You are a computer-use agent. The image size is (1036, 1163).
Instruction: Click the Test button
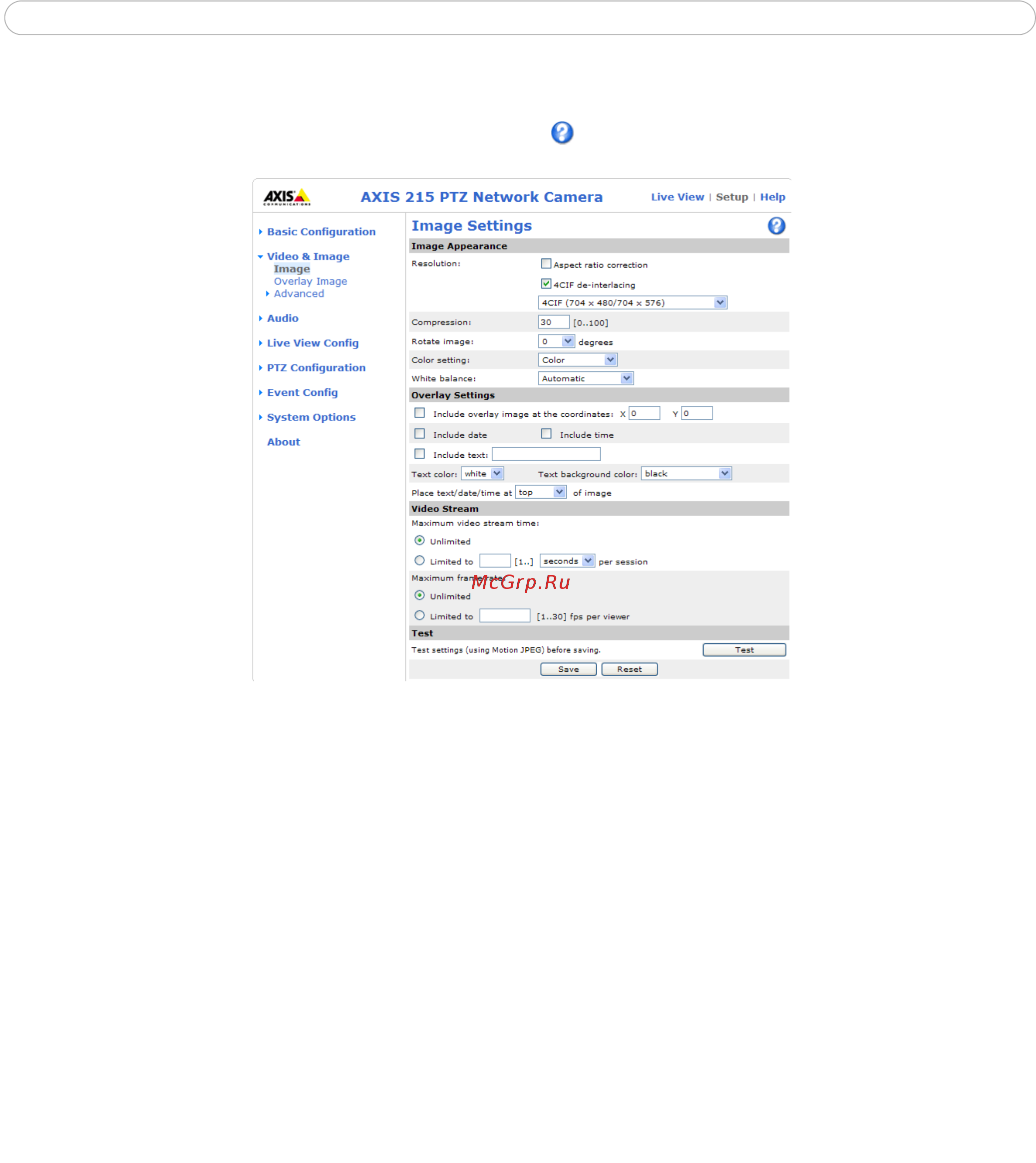[744, 650]
